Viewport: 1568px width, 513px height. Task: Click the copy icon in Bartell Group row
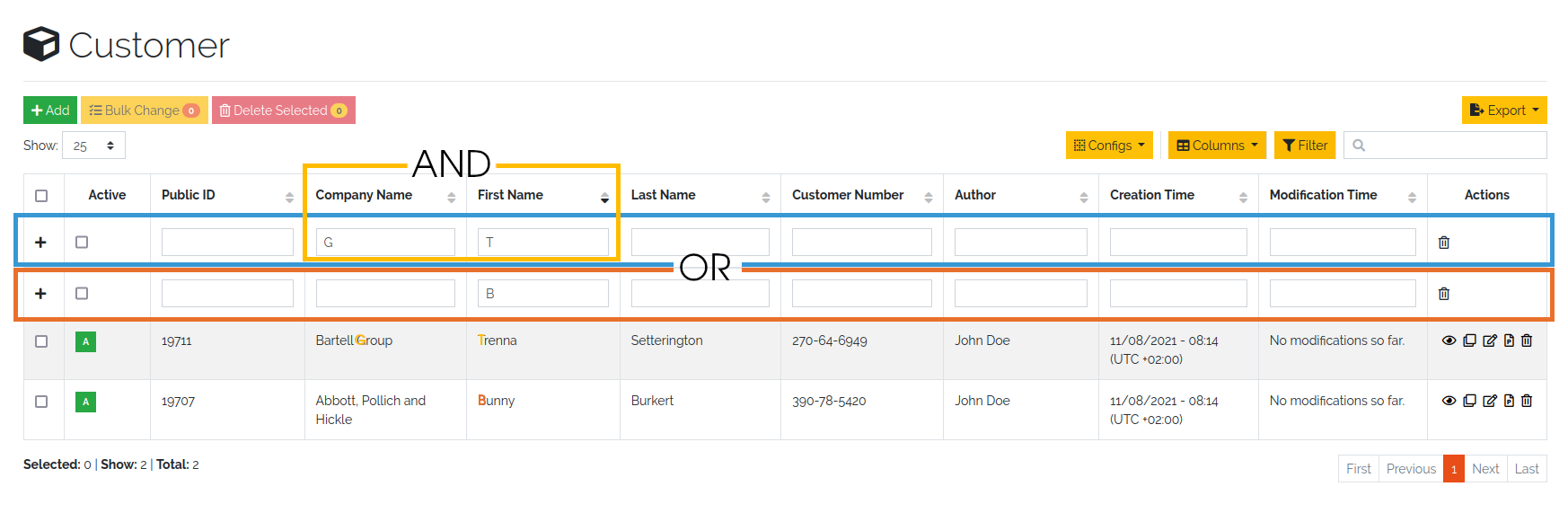(x=1469, y=341)
